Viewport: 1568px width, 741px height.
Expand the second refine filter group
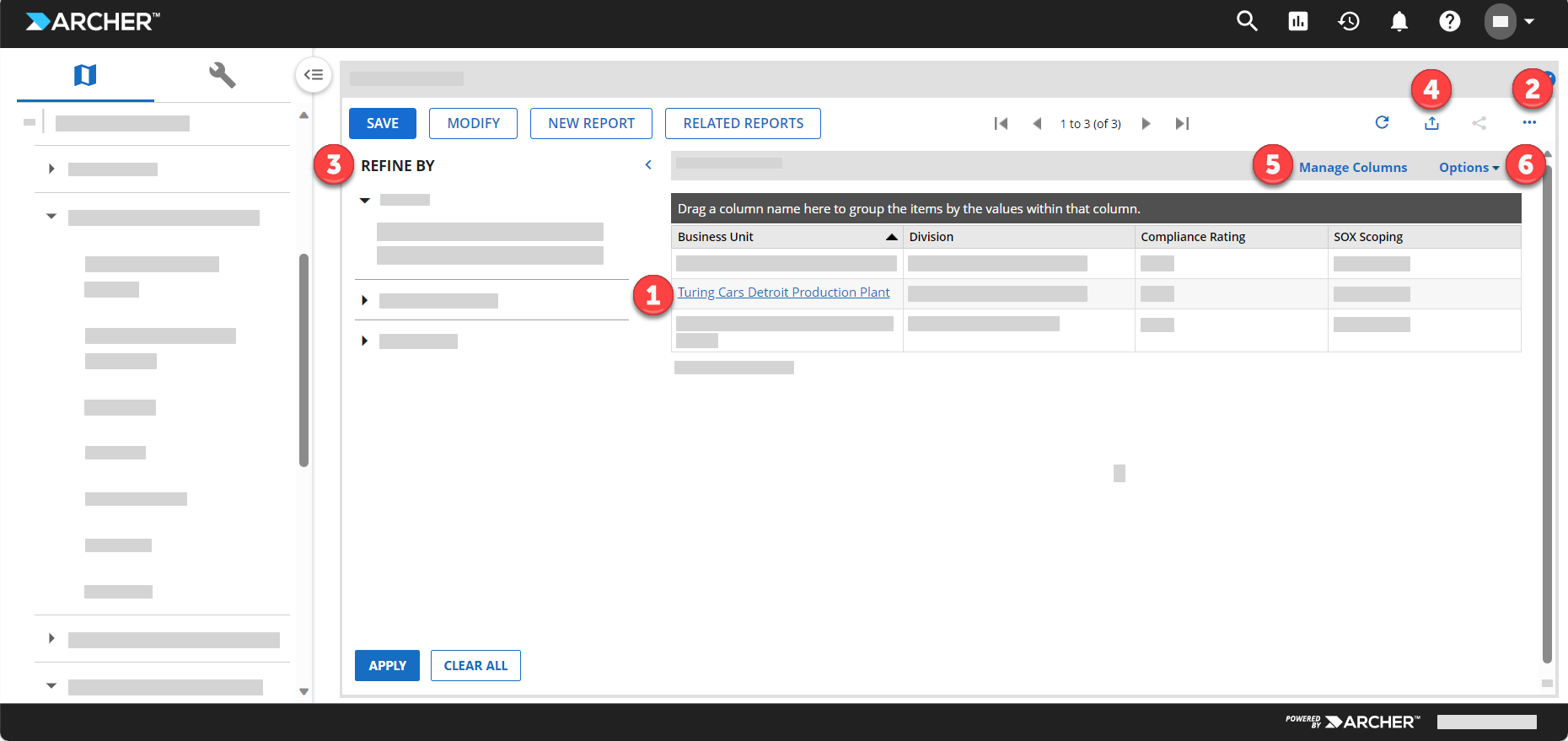coord(364,300)
